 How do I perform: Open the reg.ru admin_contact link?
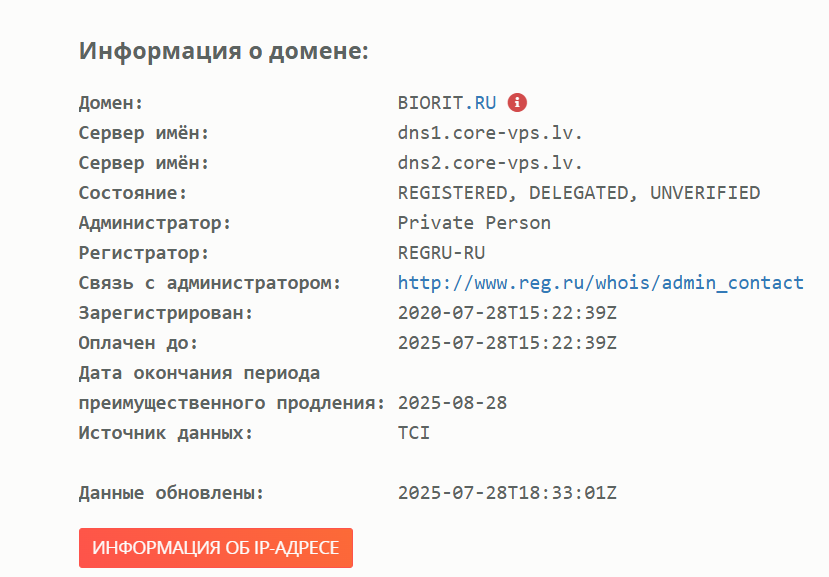600,283
